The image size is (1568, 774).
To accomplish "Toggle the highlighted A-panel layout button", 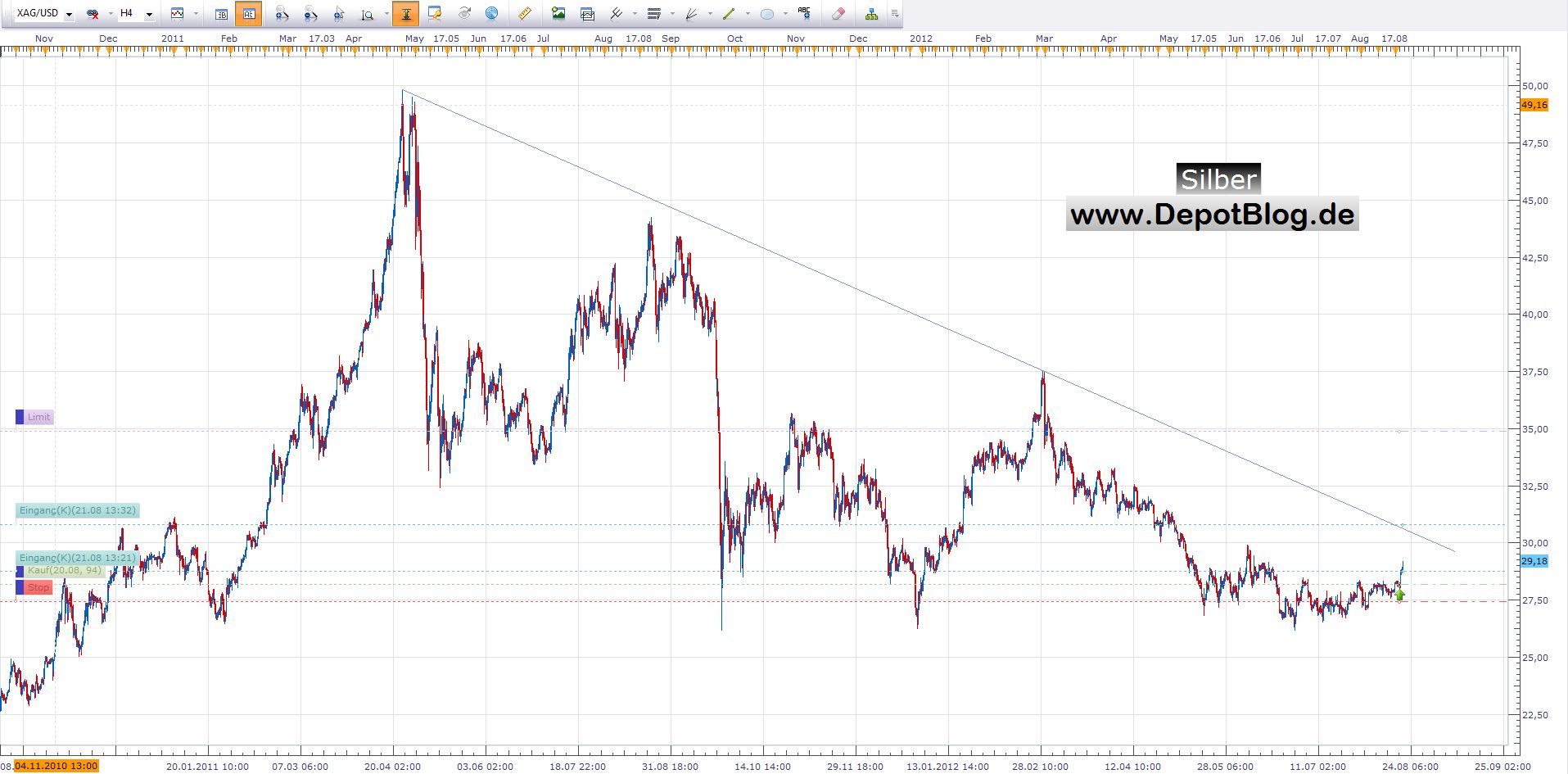I will (248, 14).
